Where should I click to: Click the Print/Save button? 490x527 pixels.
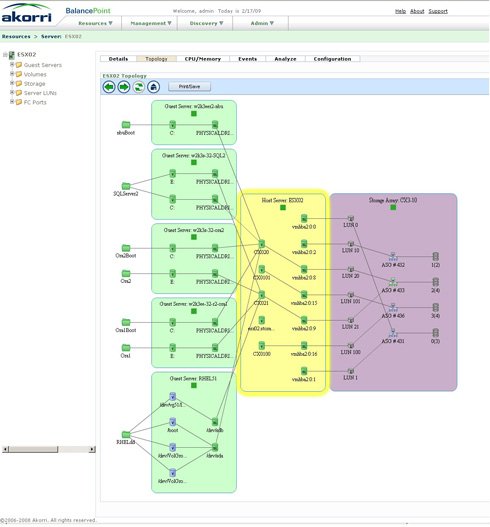coord(190,87)
